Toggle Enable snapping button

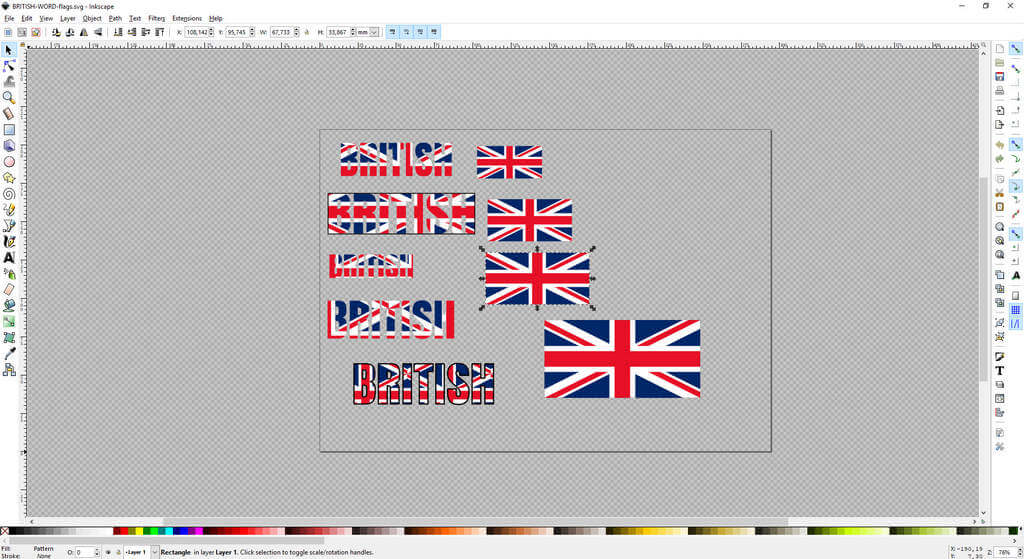coord(1016,48)
